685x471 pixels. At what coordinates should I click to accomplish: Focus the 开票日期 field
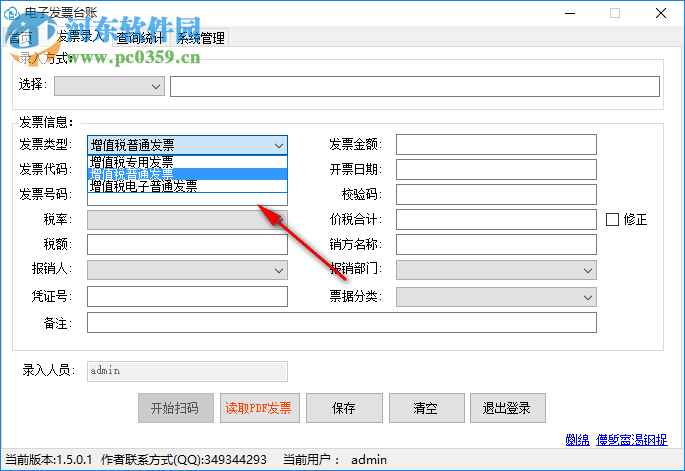point(496,170)
